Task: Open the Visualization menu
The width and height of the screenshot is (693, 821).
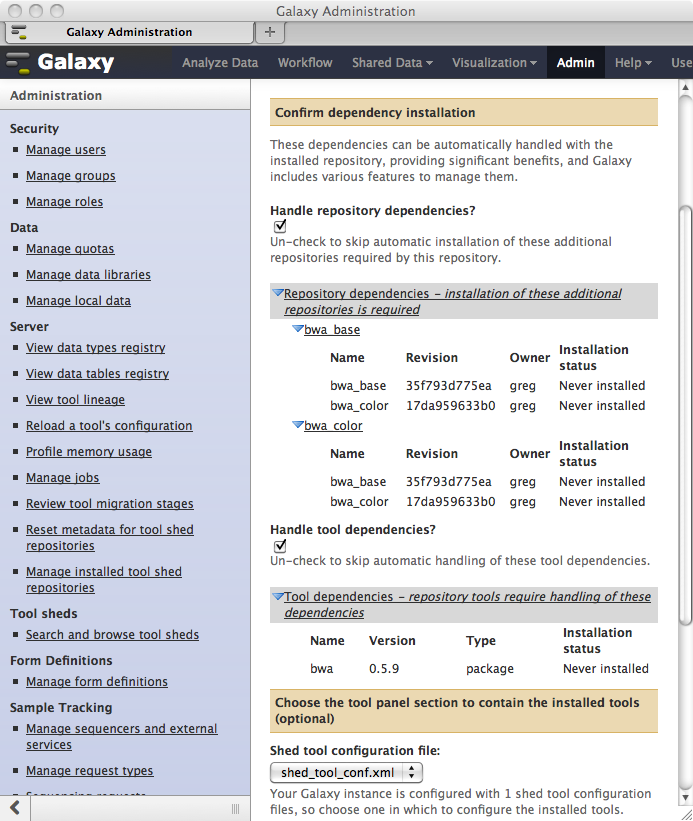Action: click(494, 62)
